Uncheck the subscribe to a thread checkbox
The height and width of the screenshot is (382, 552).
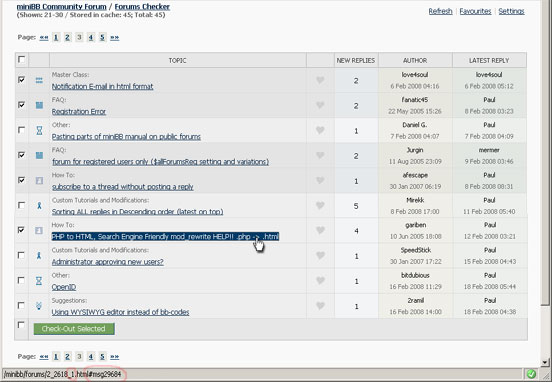point(21,180)
